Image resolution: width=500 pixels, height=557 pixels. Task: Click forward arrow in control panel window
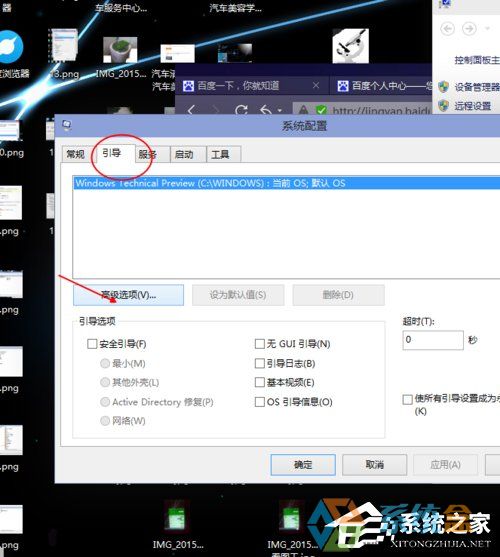tap(469, 28)
